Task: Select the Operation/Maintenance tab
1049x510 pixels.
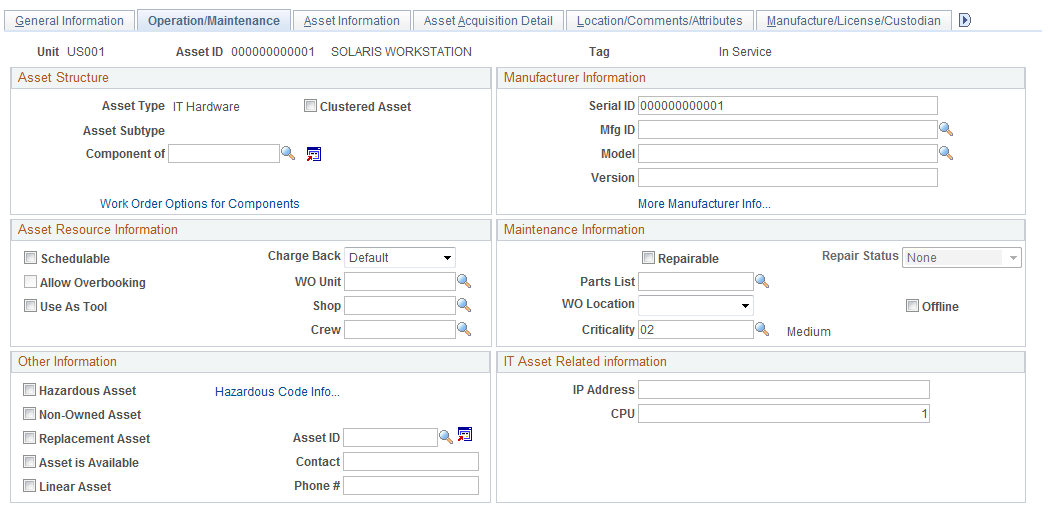Action: pyautogui.click(x=214, y=21)
